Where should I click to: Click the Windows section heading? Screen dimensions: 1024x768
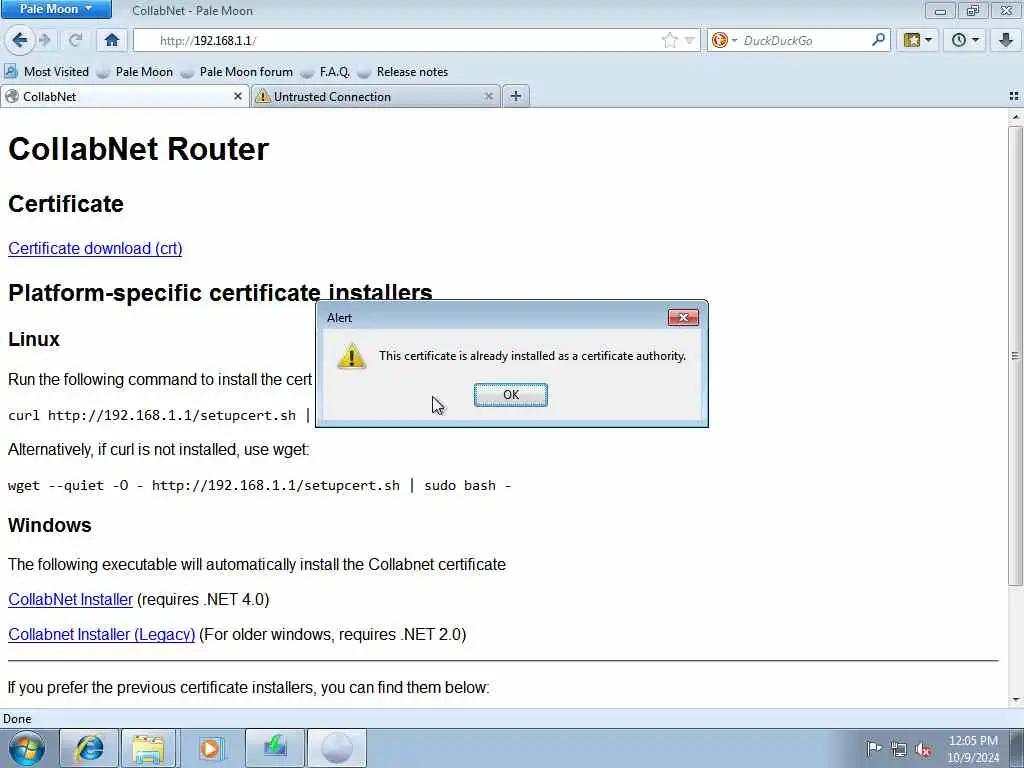pyautogui.click(x=50, y=525)
